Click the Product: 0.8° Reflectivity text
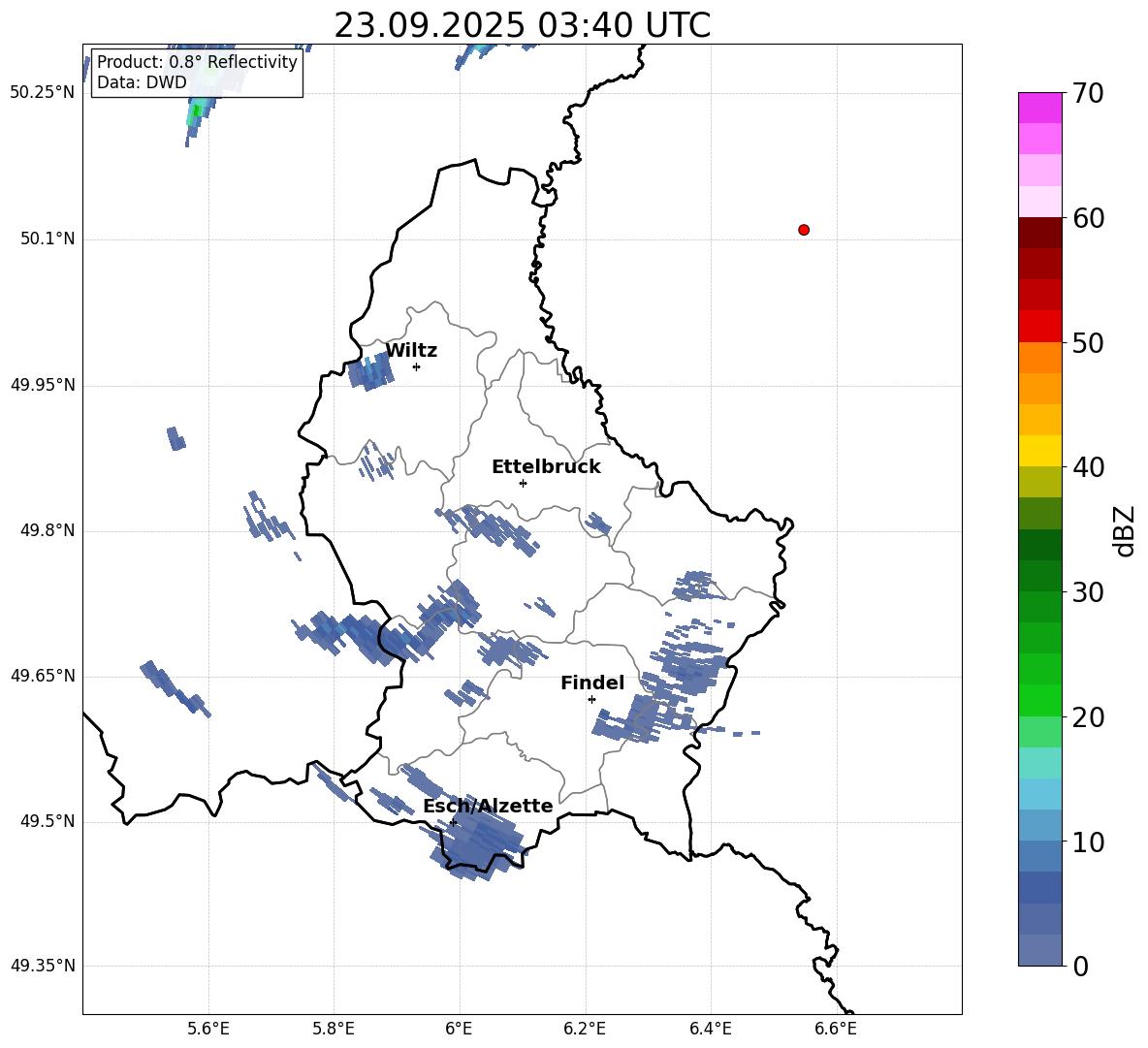 point(197,62)
